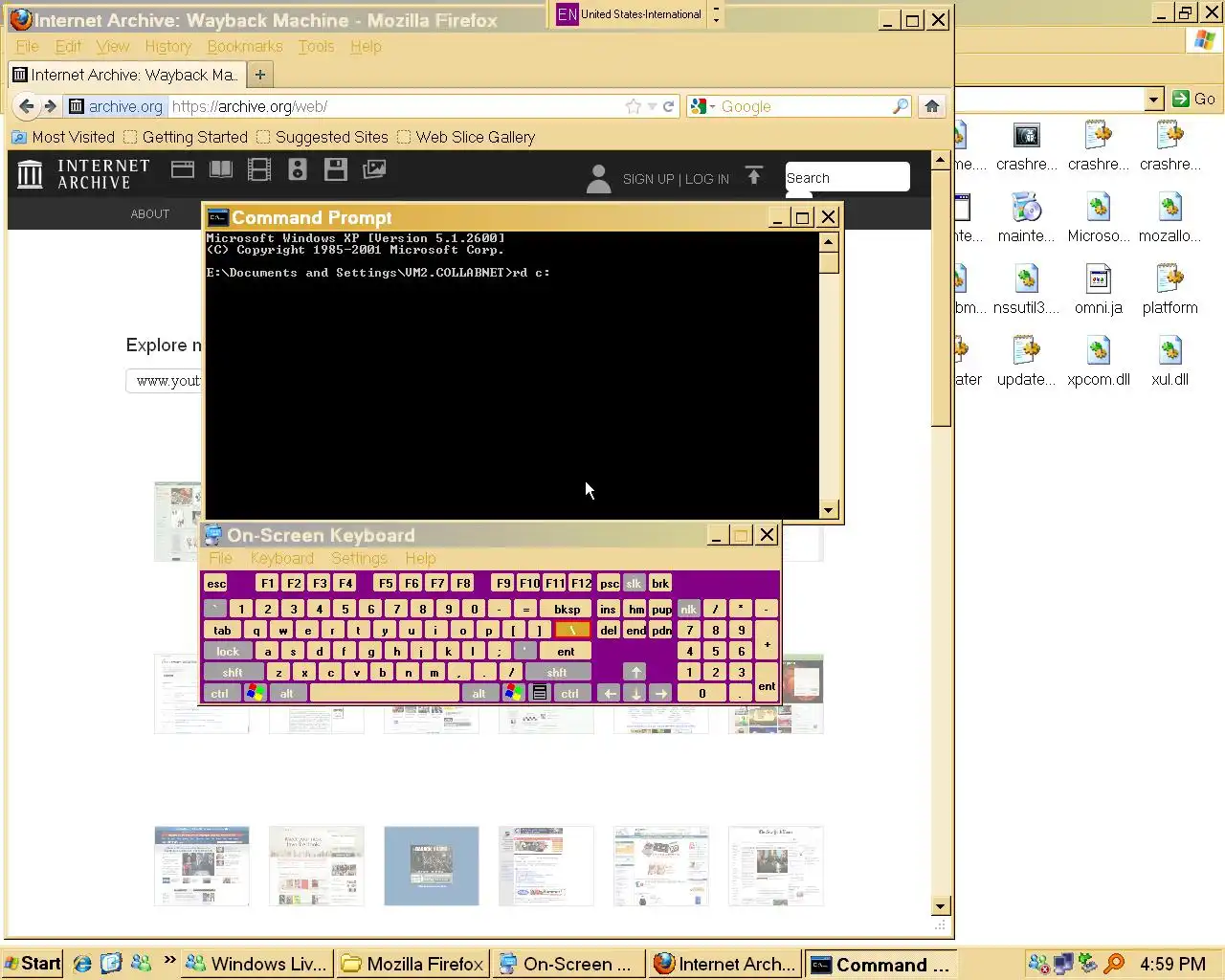Open Firefox File menu

click(28, 46)
